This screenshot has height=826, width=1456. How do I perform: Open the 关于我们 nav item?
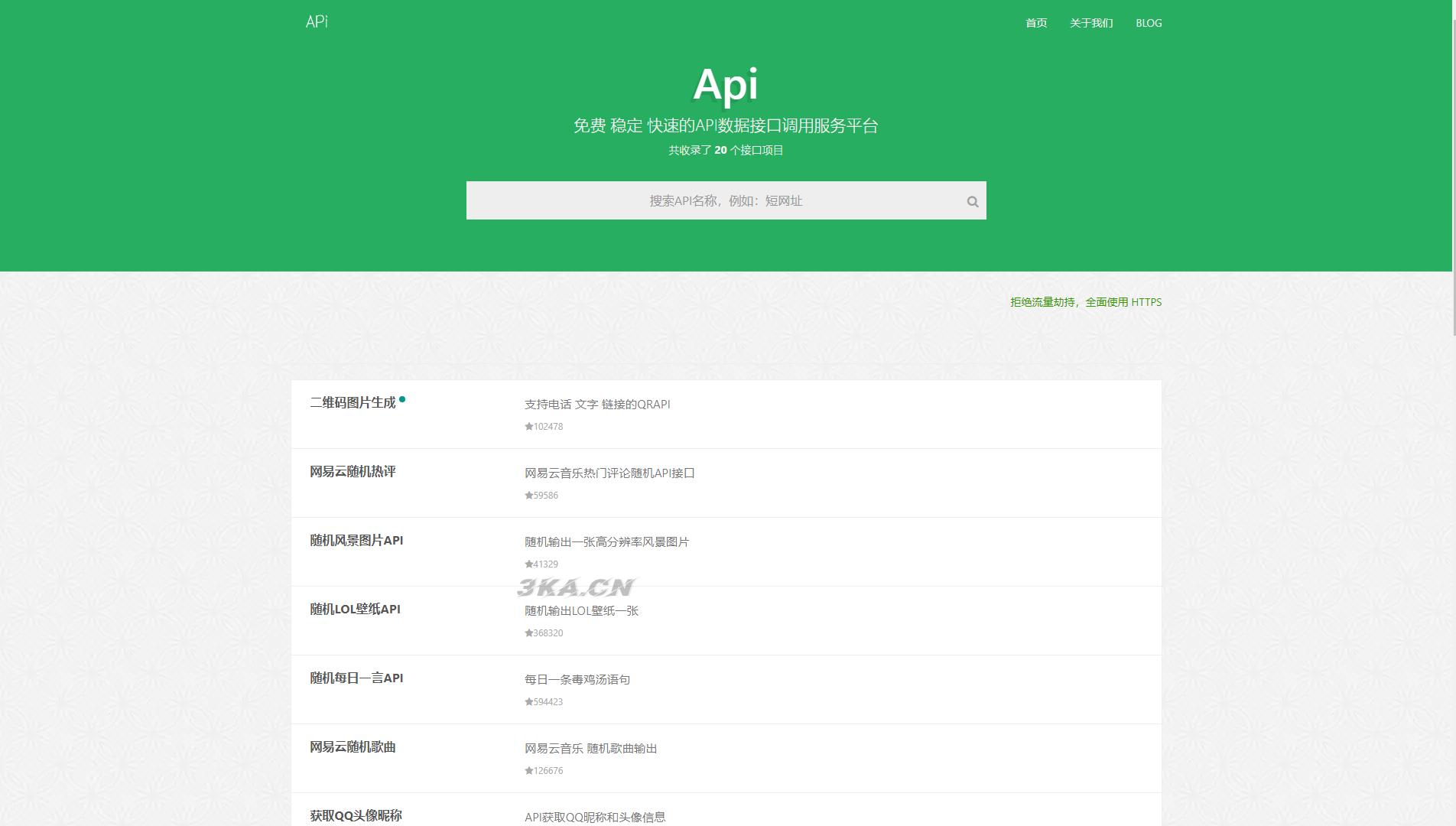(1091, 23)
